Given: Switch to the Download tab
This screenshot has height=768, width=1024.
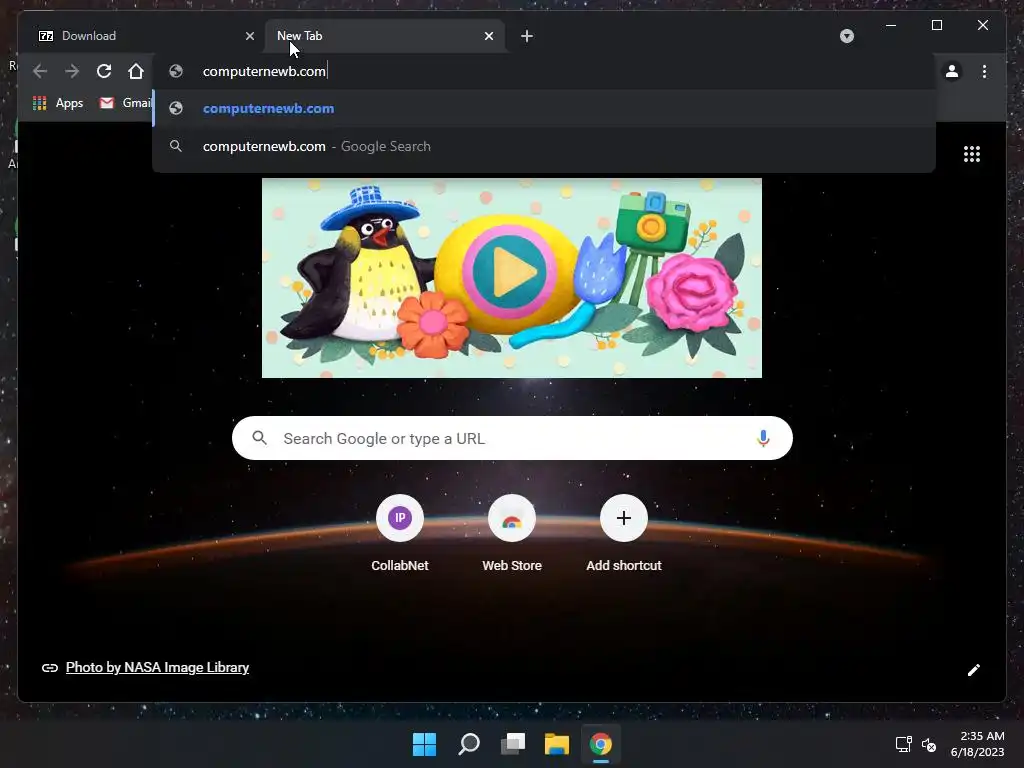Looking at the screenshot, I should 144,37.
